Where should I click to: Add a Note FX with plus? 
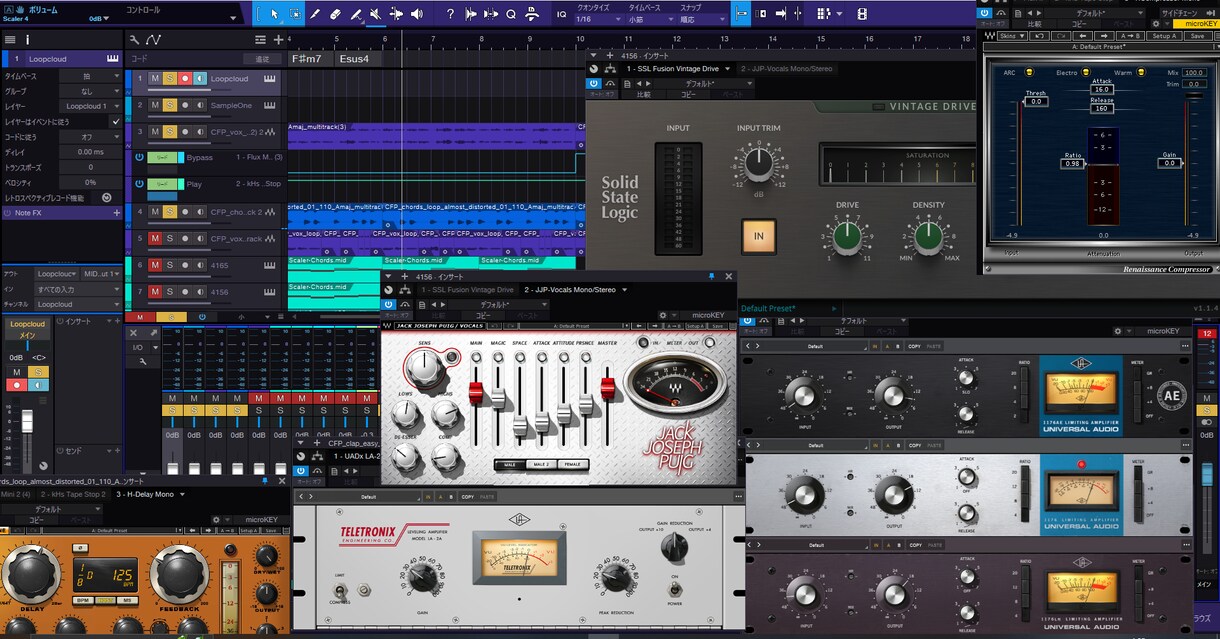tap(116, 213)
